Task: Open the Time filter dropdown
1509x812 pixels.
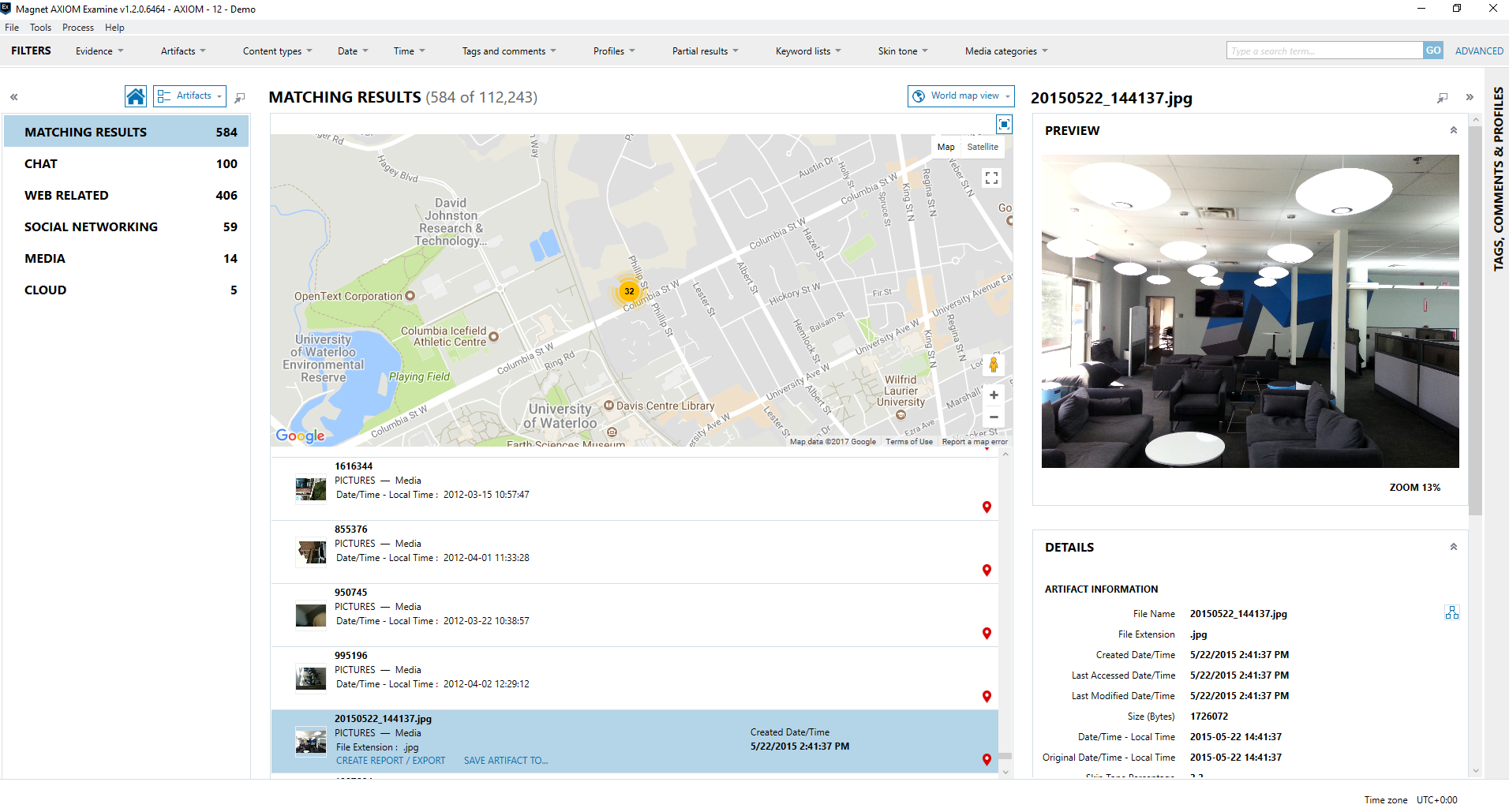Action: coord(409,51)
